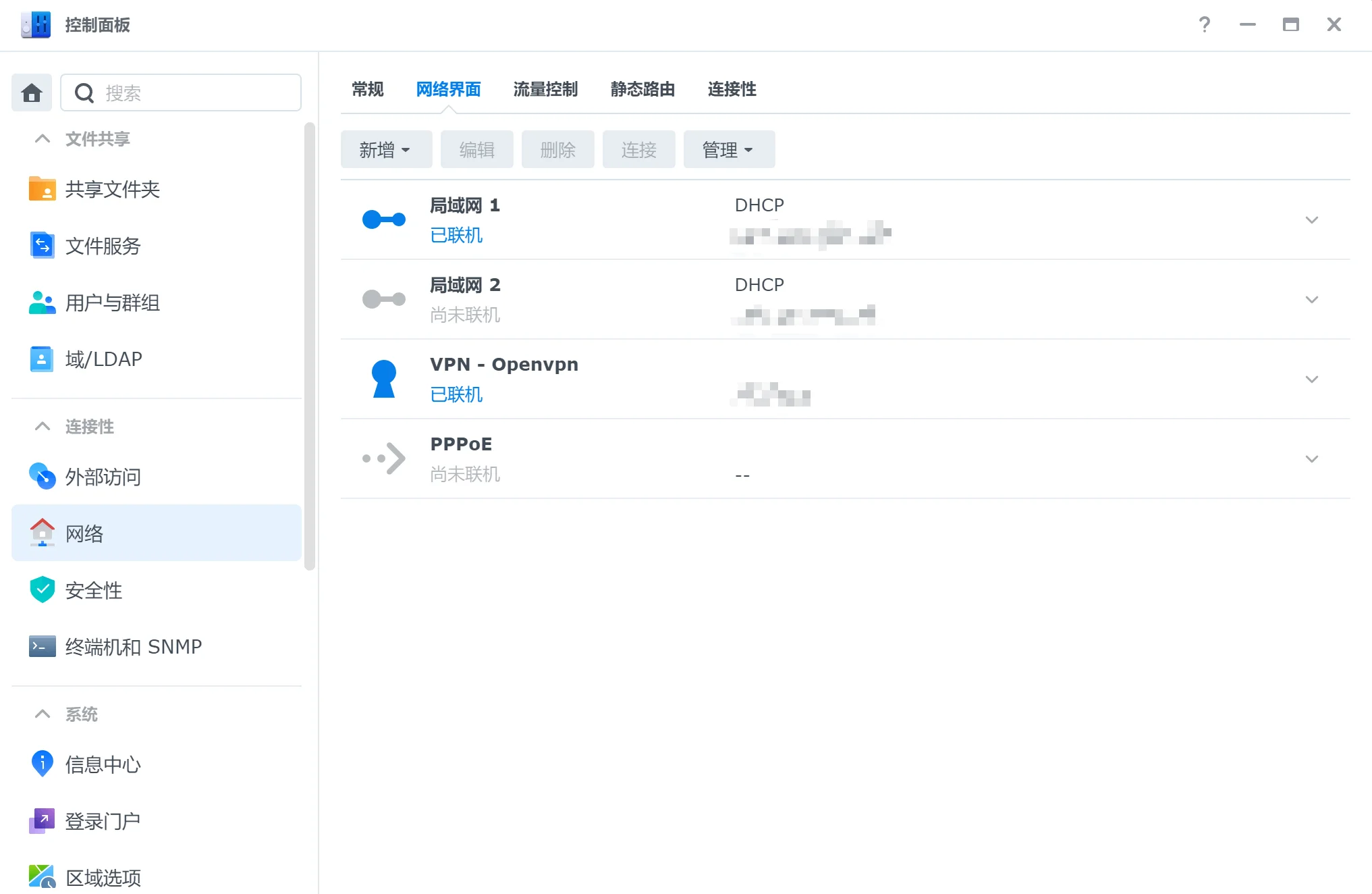Open File Services (文件服务) section
The image size is (1372, 894).
pyautogui.click(x=103, y=246)
